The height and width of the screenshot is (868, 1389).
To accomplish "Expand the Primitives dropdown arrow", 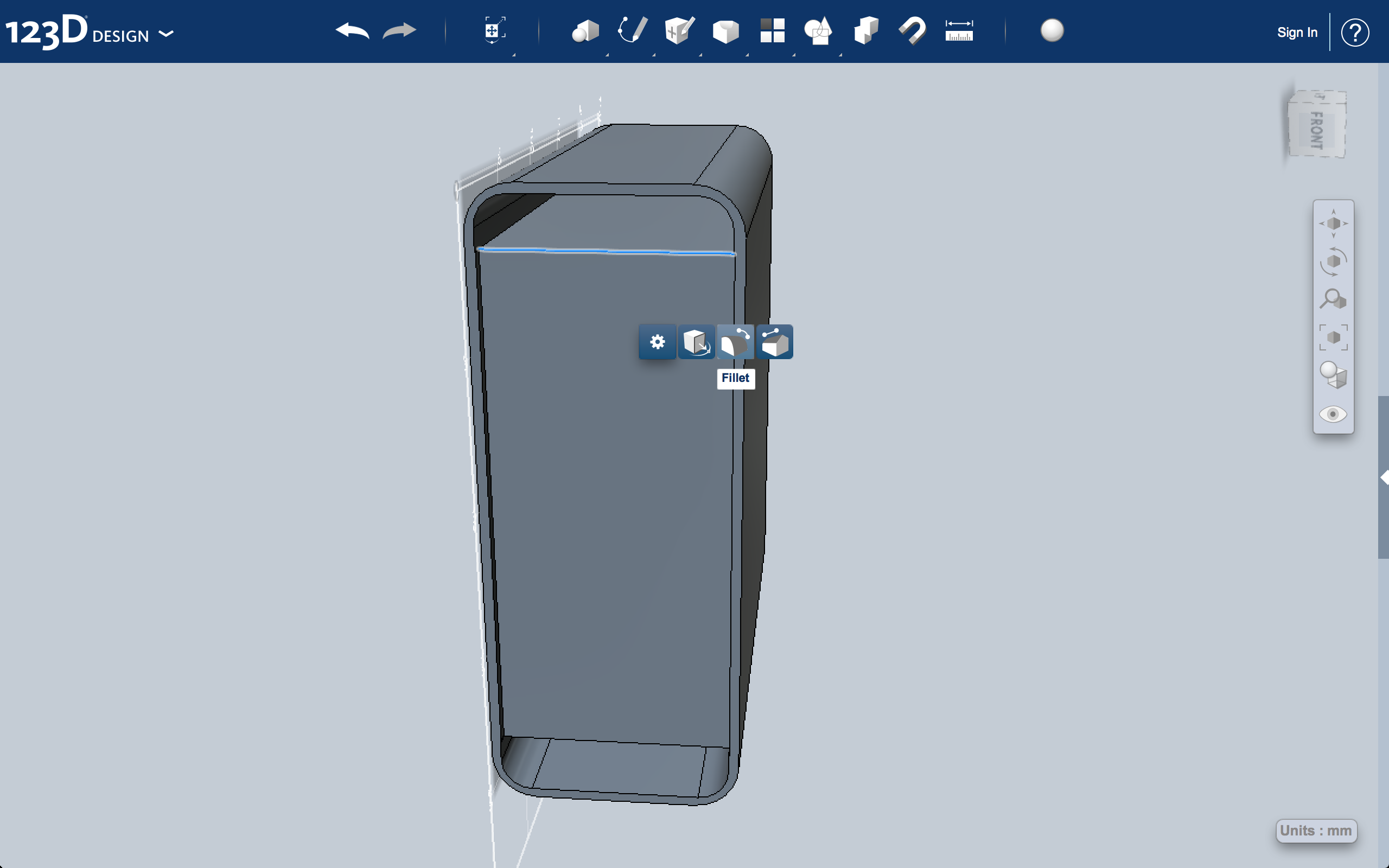I will 608,55.
